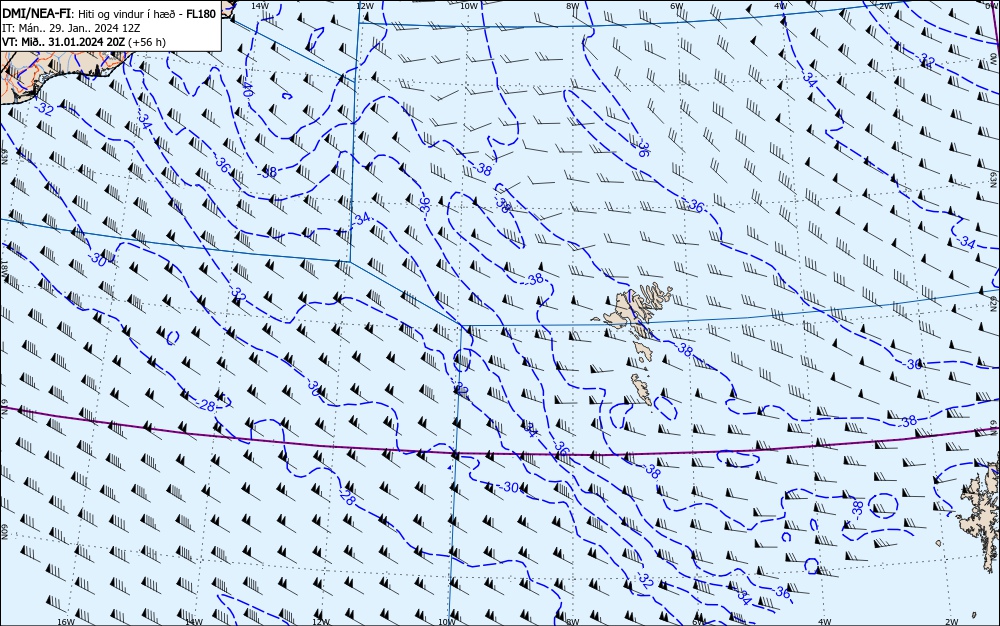The height and width of the screenshot is (626, 1000).
Task: Click the '60N' latitude label
Action: click(4, 532)
